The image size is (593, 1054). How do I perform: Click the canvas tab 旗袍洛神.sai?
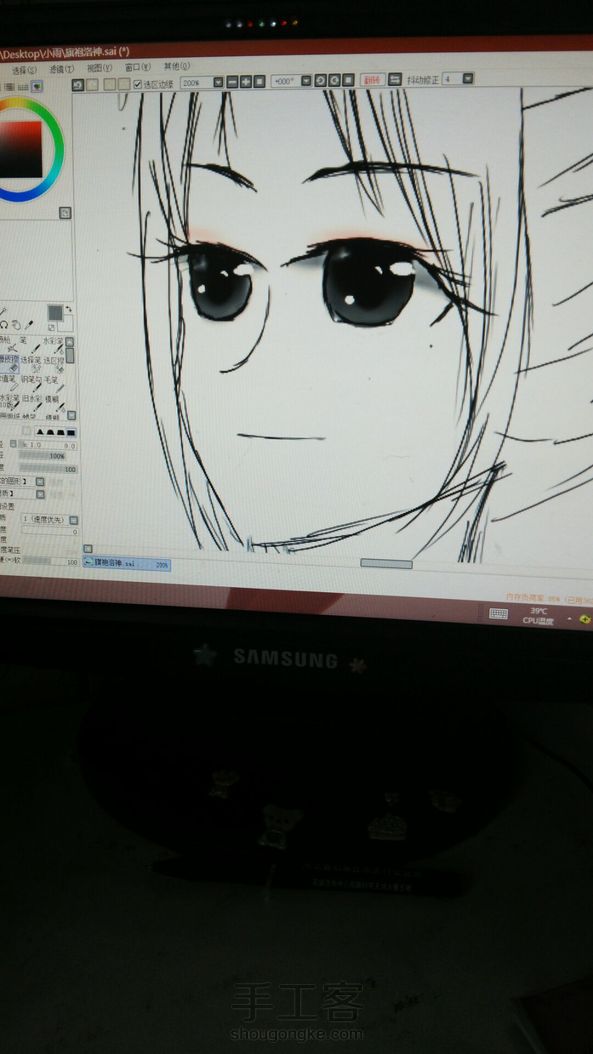coord(126,565)
